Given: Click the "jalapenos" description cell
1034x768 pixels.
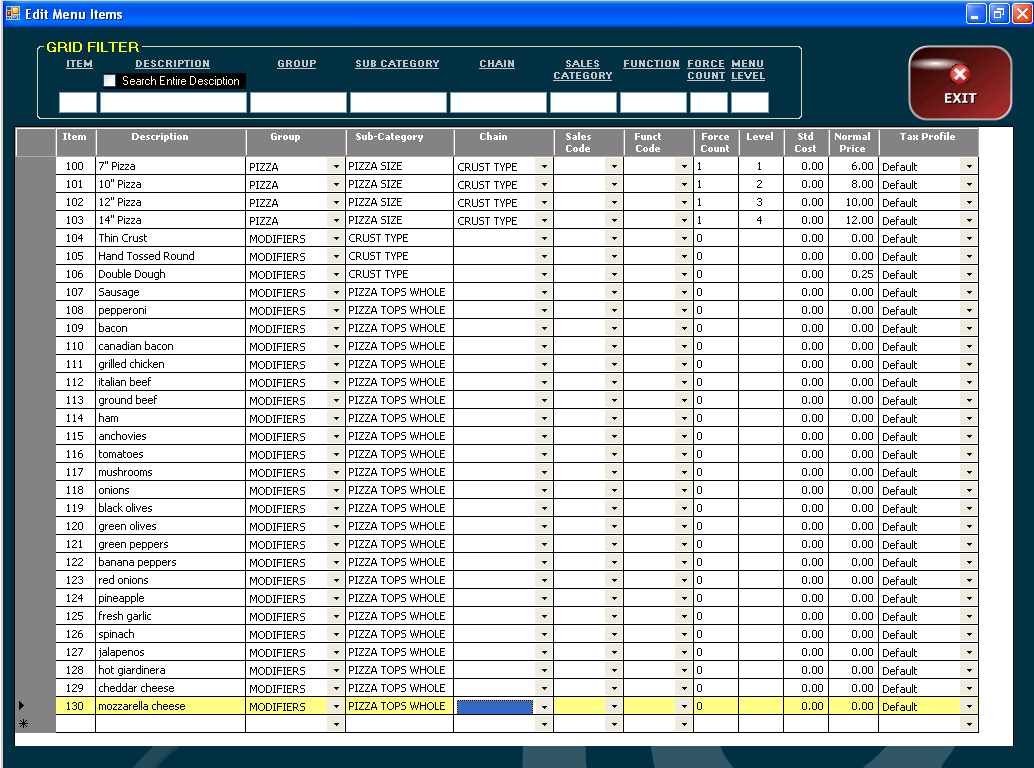Looking at the screenshot, I should (x=171, y=653).
